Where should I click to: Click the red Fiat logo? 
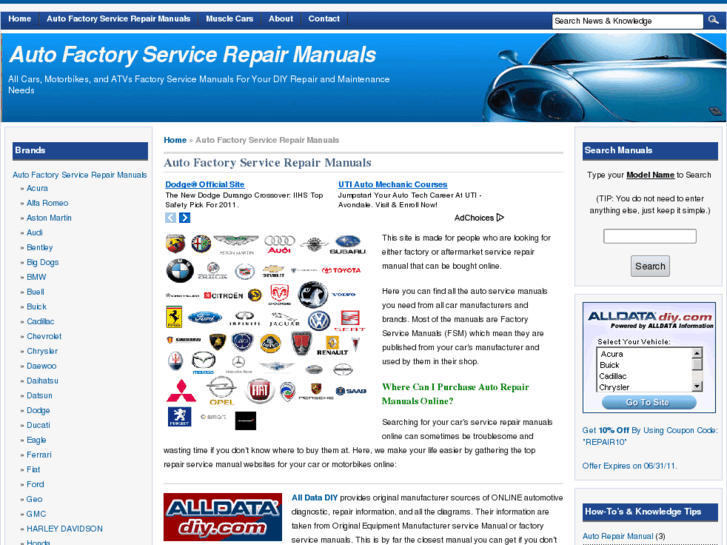click(260, 391)
